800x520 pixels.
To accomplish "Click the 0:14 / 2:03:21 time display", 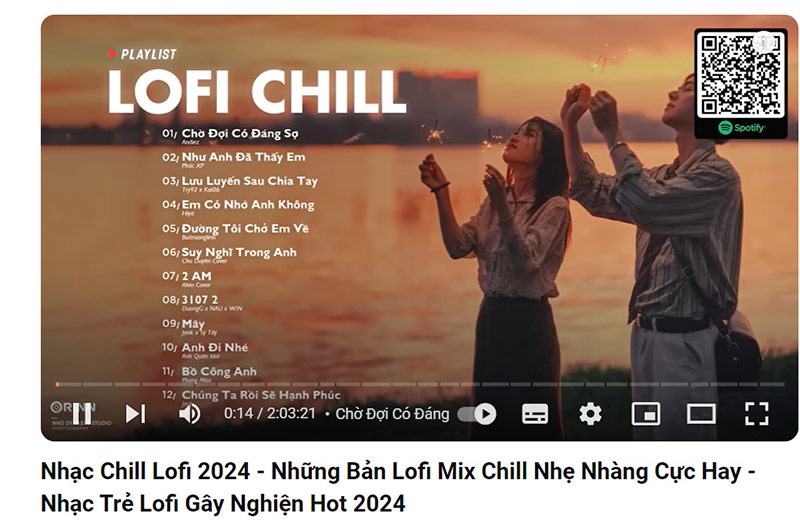I will [270, 413].
